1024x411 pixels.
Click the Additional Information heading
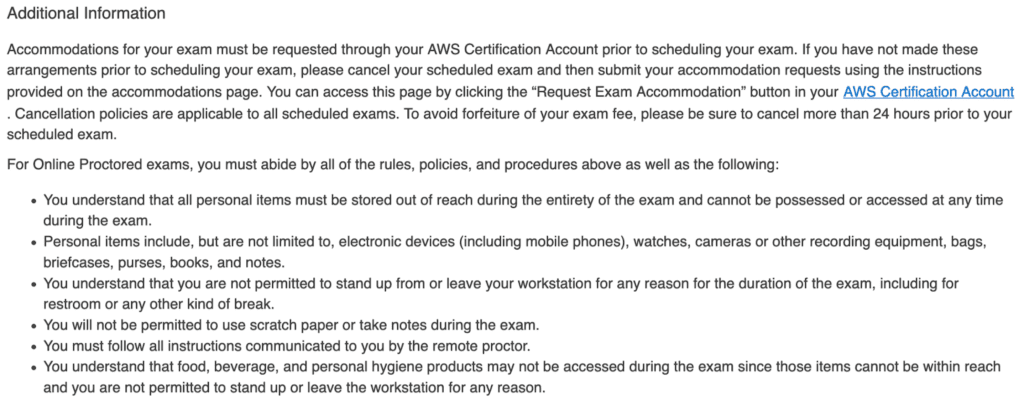point(86,14)
